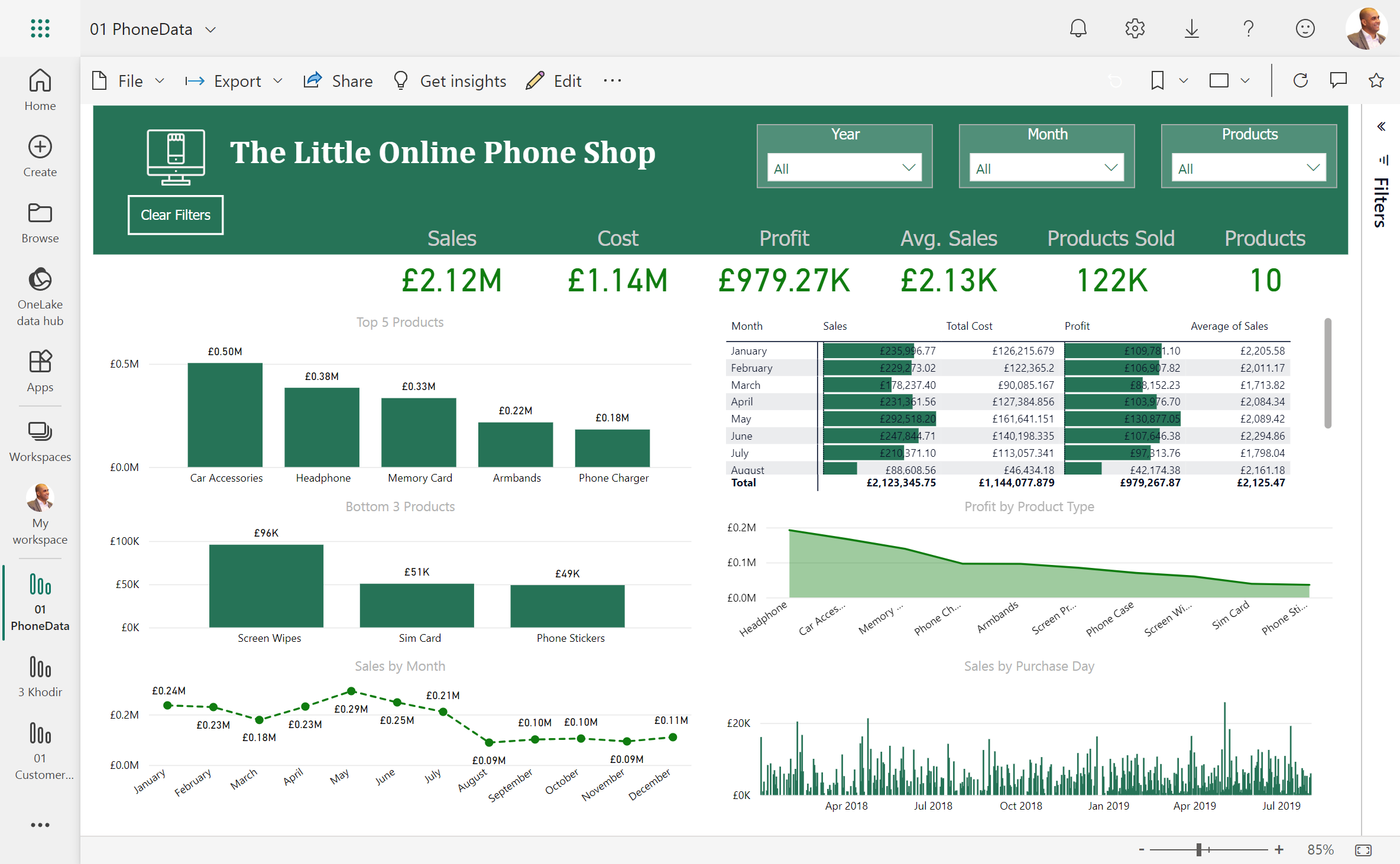Click Phone Stickers bar

(567, 606)
